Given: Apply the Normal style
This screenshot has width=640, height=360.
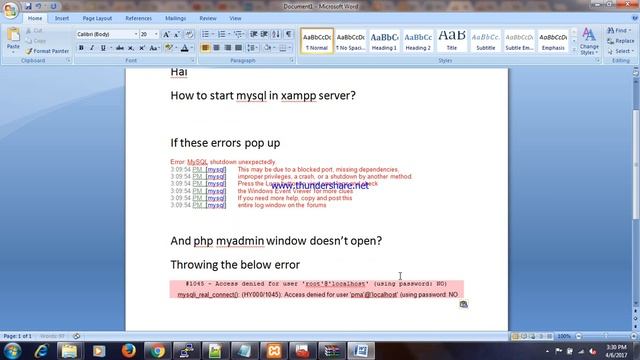Looking at the screenshot, I should pos(317,40).
